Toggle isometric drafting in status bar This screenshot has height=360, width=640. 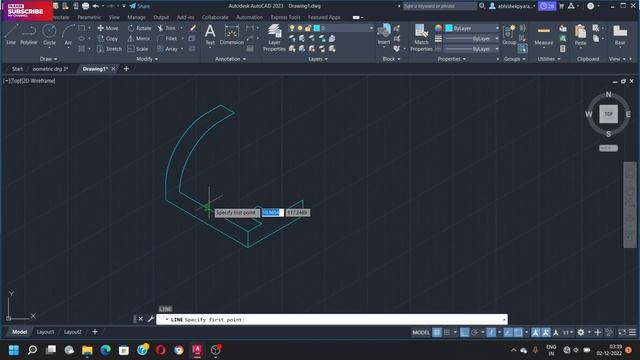point(491,332)
